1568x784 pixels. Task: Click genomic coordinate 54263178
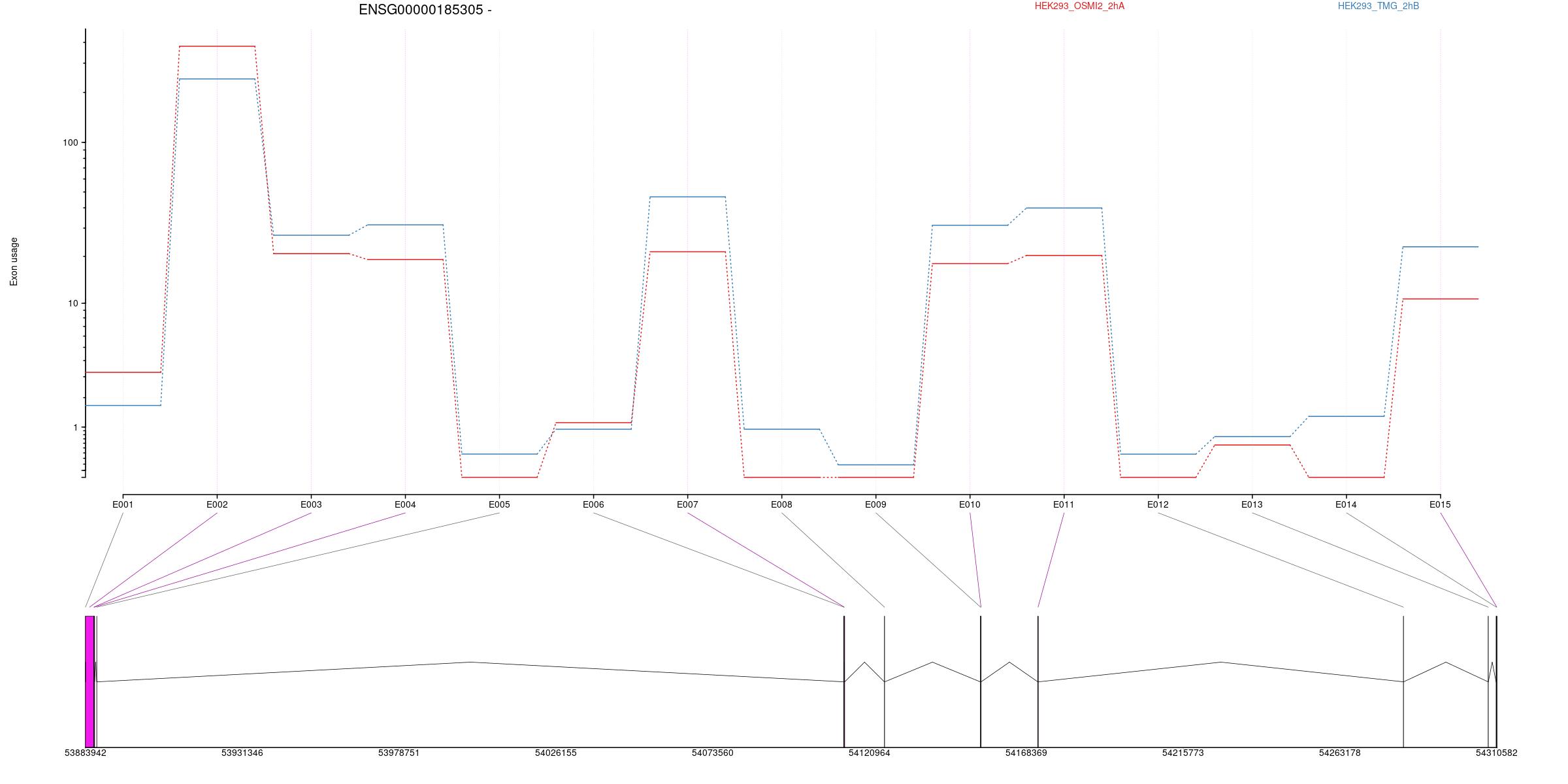1340,753
